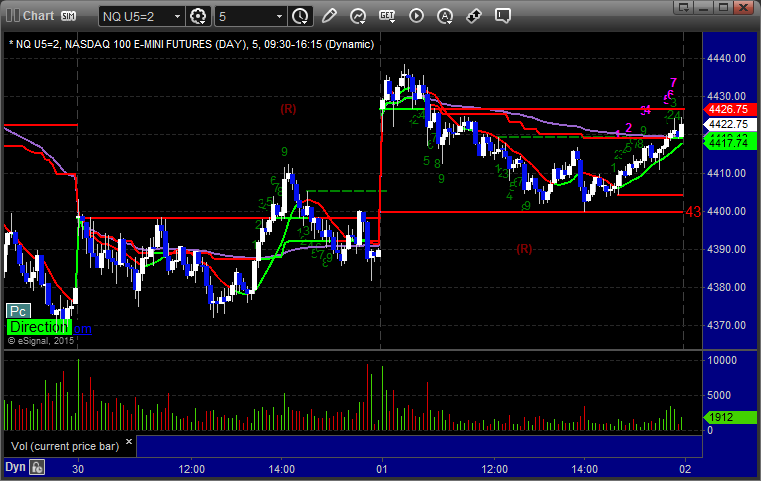Open the studies chart-line icon menu
Image resolution: width=761 pixels, height=481 pixels.
[x=358, y=16]
